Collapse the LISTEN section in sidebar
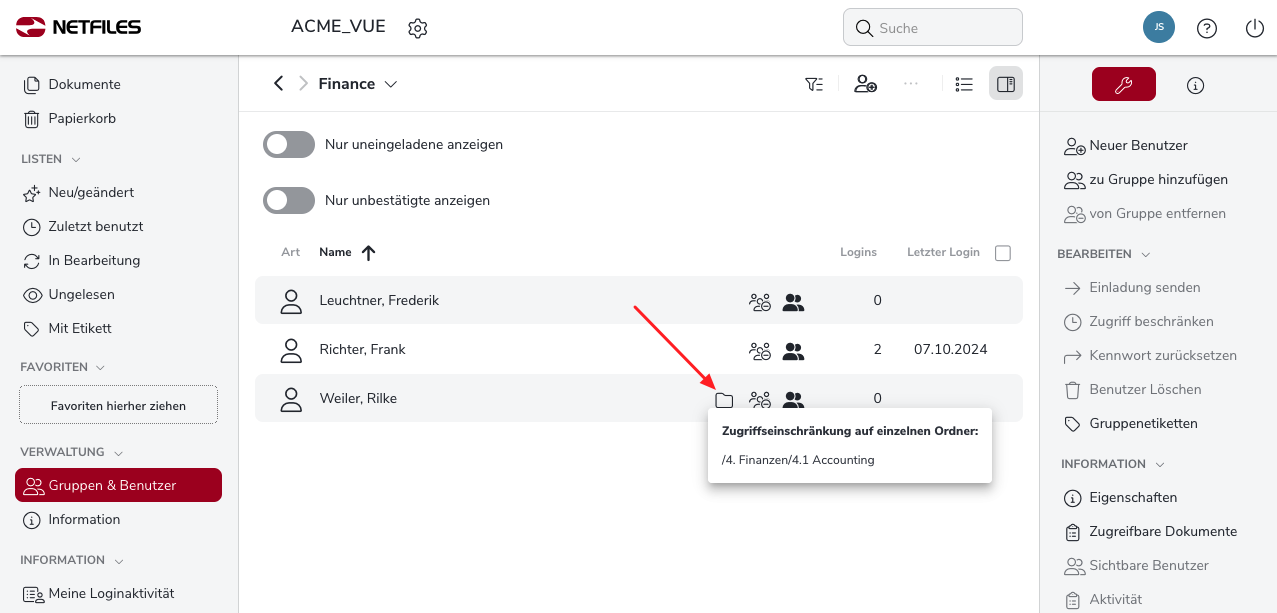The height and width of the screenshot is (613, 1277). [x=76, y=159]
